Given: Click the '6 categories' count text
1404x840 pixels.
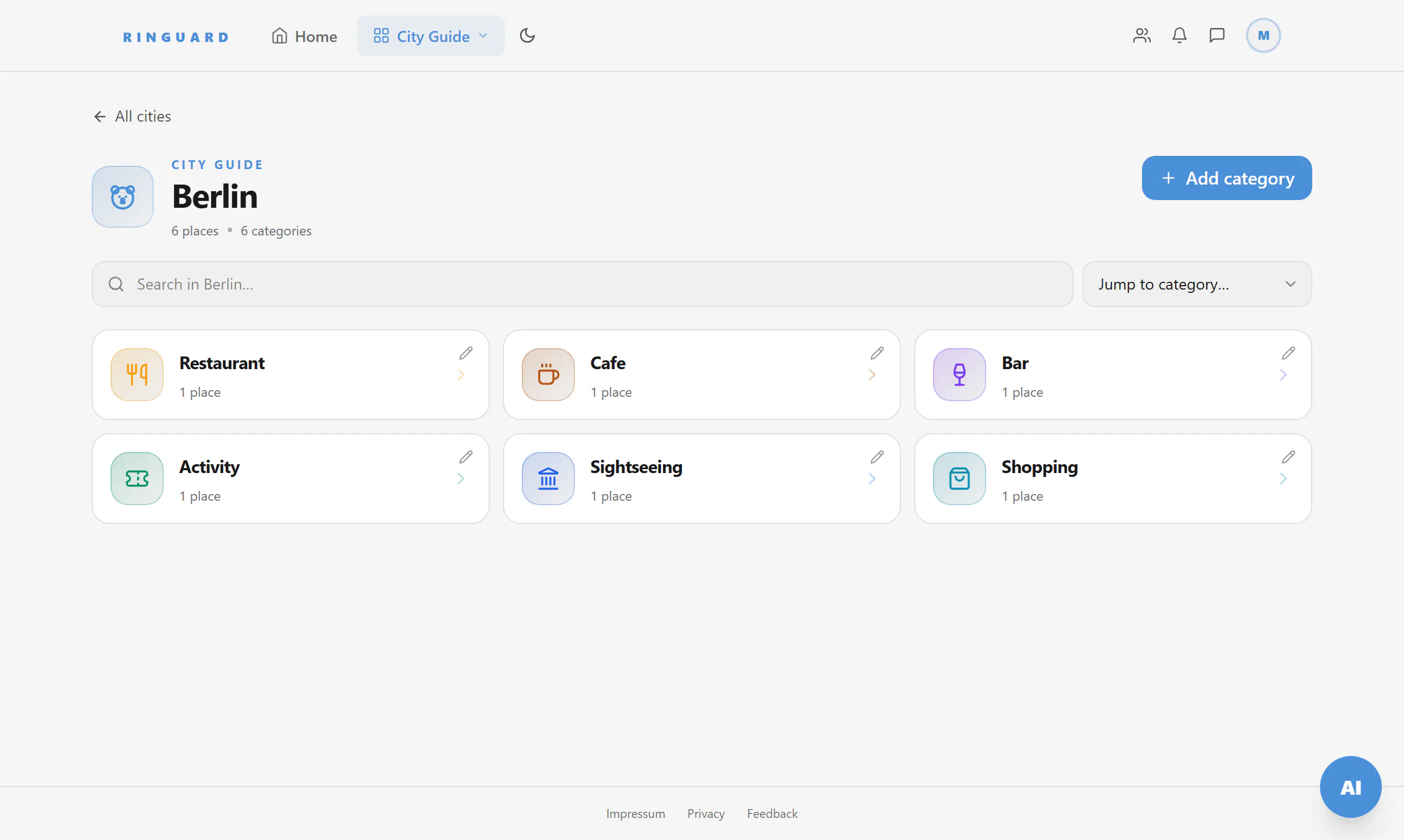Looking at the screenshot, I should tap(276, 231).
